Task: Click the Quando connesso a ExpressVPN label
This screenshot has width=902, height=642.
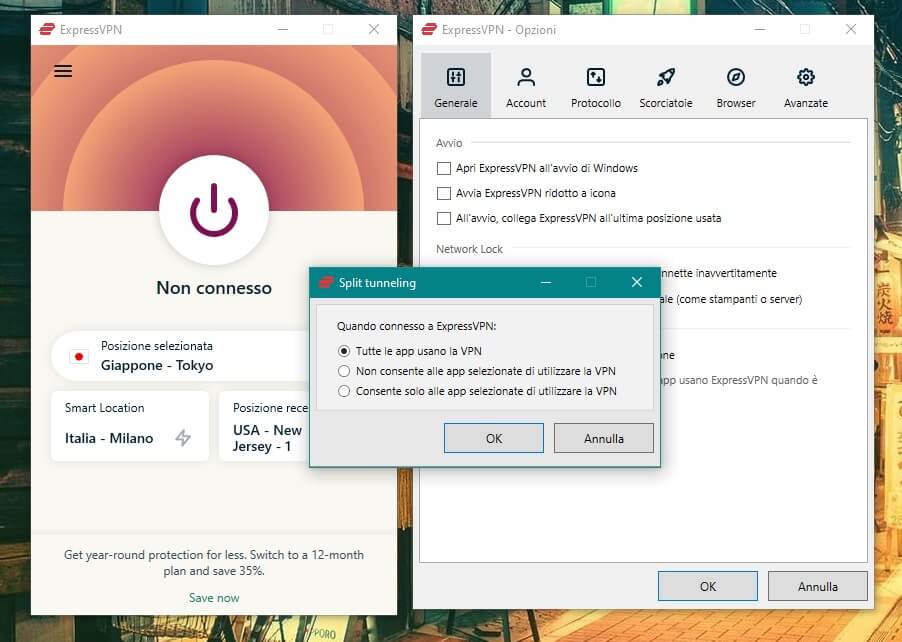Action: [x=416, y=326]
